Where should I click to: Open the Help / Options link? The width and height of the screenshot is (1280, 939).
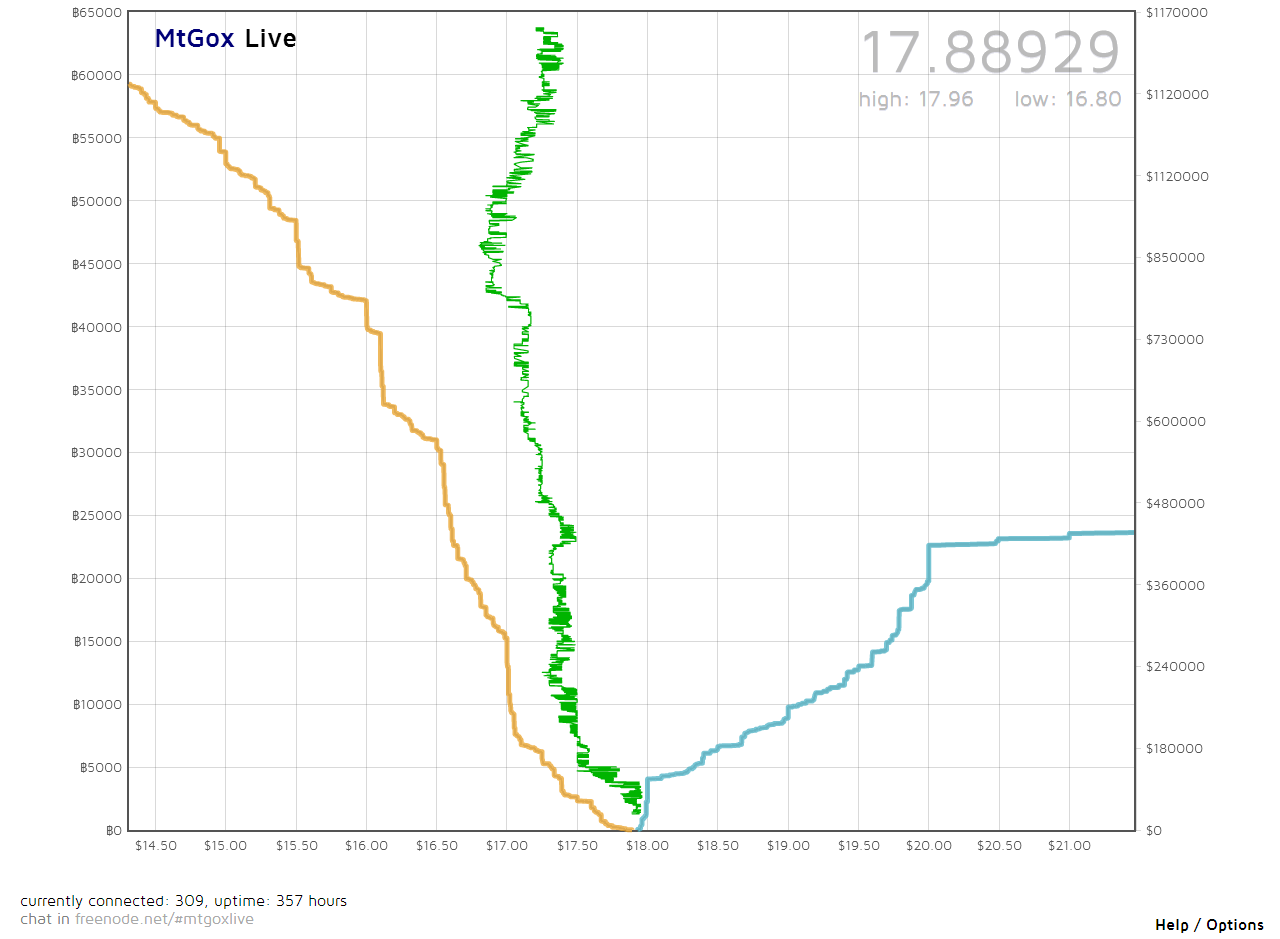(x=1209, y=925)
